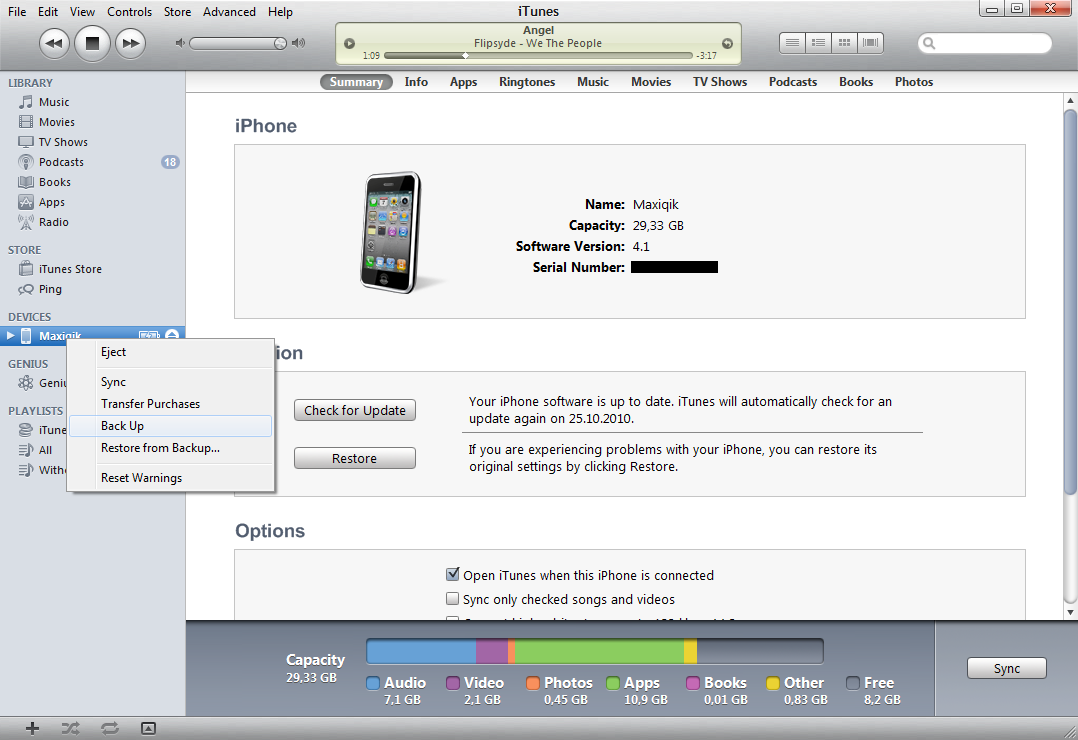The image size is (1078, 740).
Task: Switch to the Info tab
Action: click(416, 82)
